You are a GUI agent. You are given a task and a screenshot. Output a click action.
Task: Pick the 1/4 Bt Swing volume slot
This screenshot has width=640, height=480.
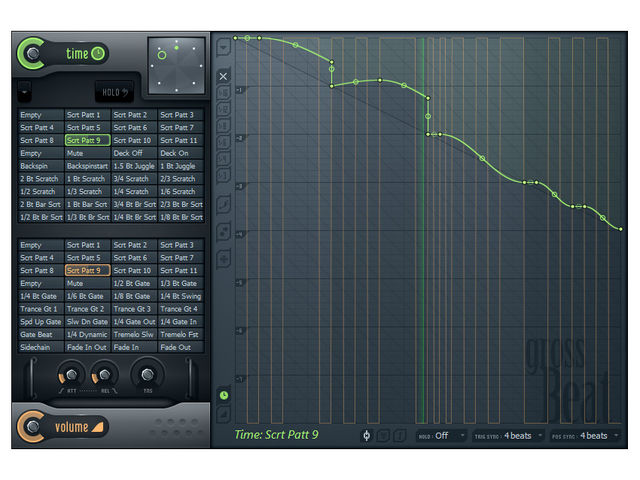pyautogui.click(x=180, y=296)
